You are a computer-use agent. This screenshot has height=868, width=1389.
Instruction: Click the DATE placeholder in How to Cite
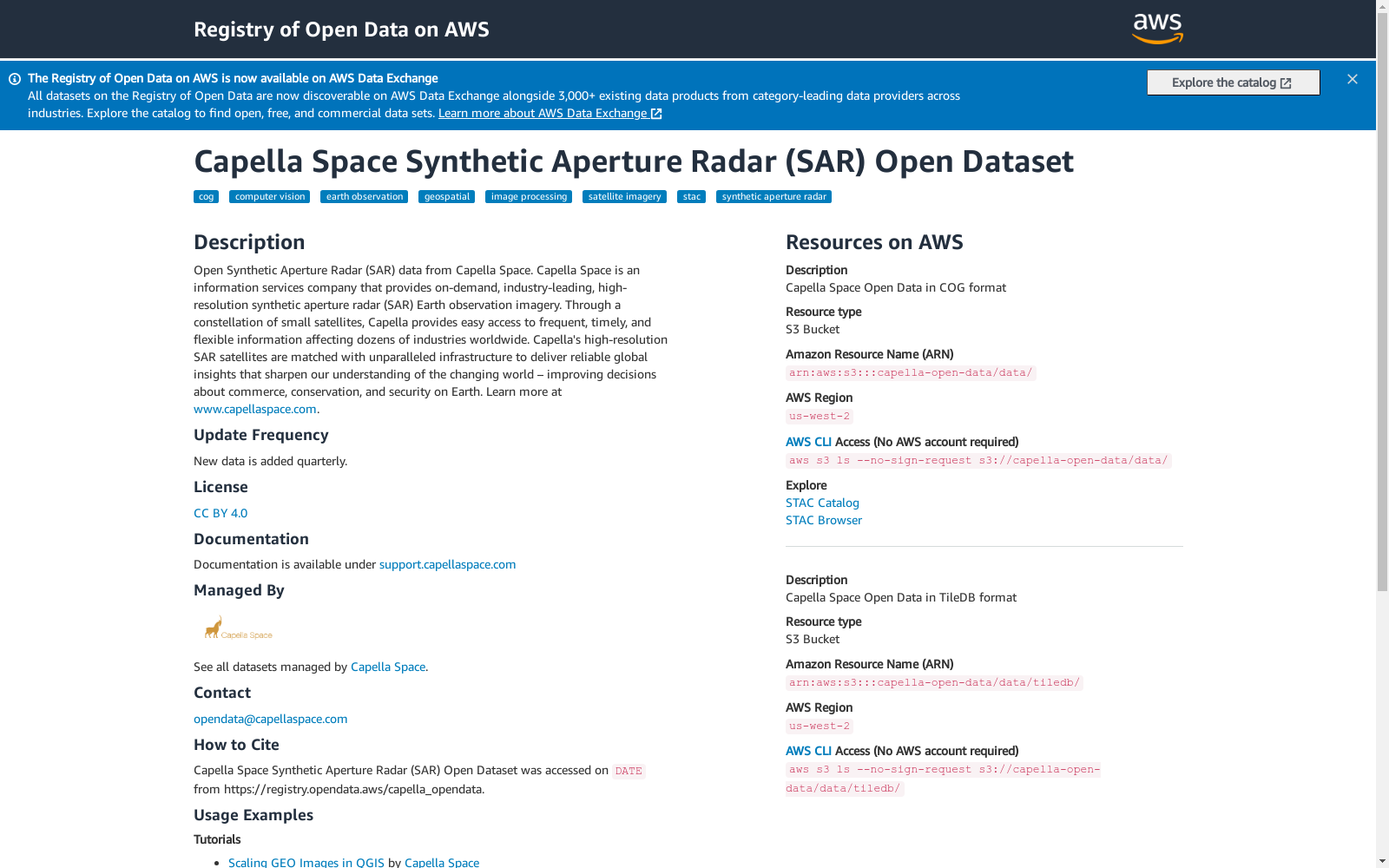[x=629, y=772]
